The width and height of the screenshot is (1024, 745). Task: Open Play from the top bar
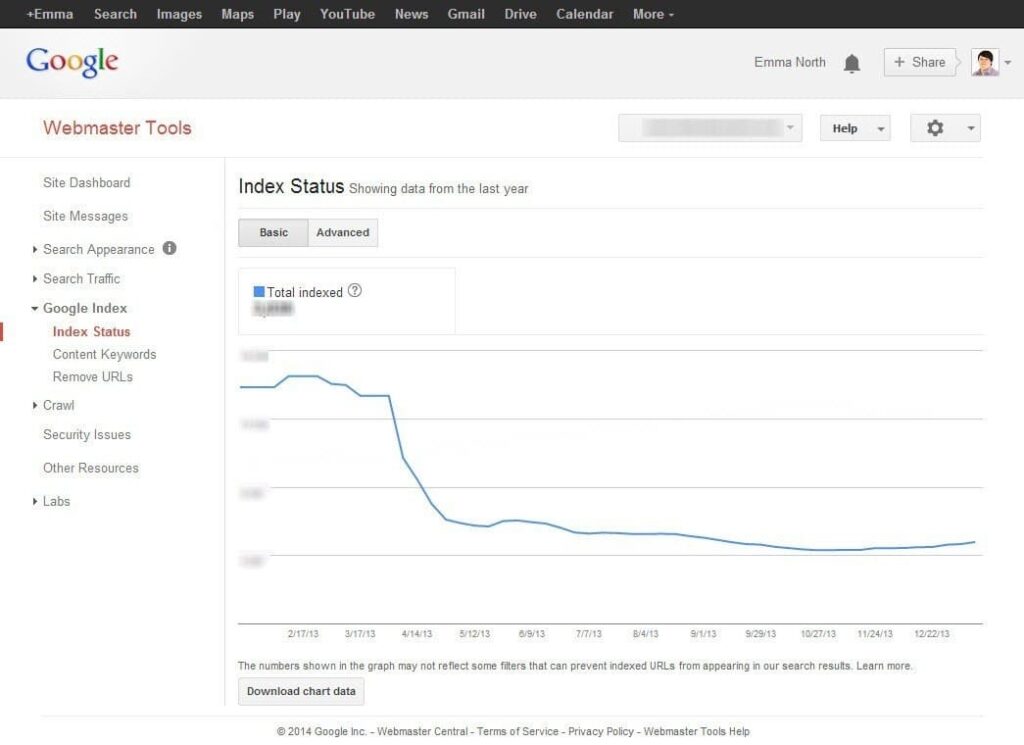point(287,14)
